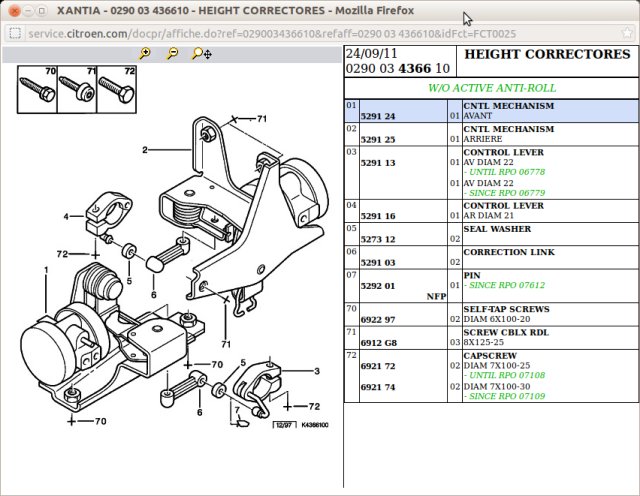Select screw 70 thumbnail in diagram legend

pyautogui.click(x=37, y=89)
